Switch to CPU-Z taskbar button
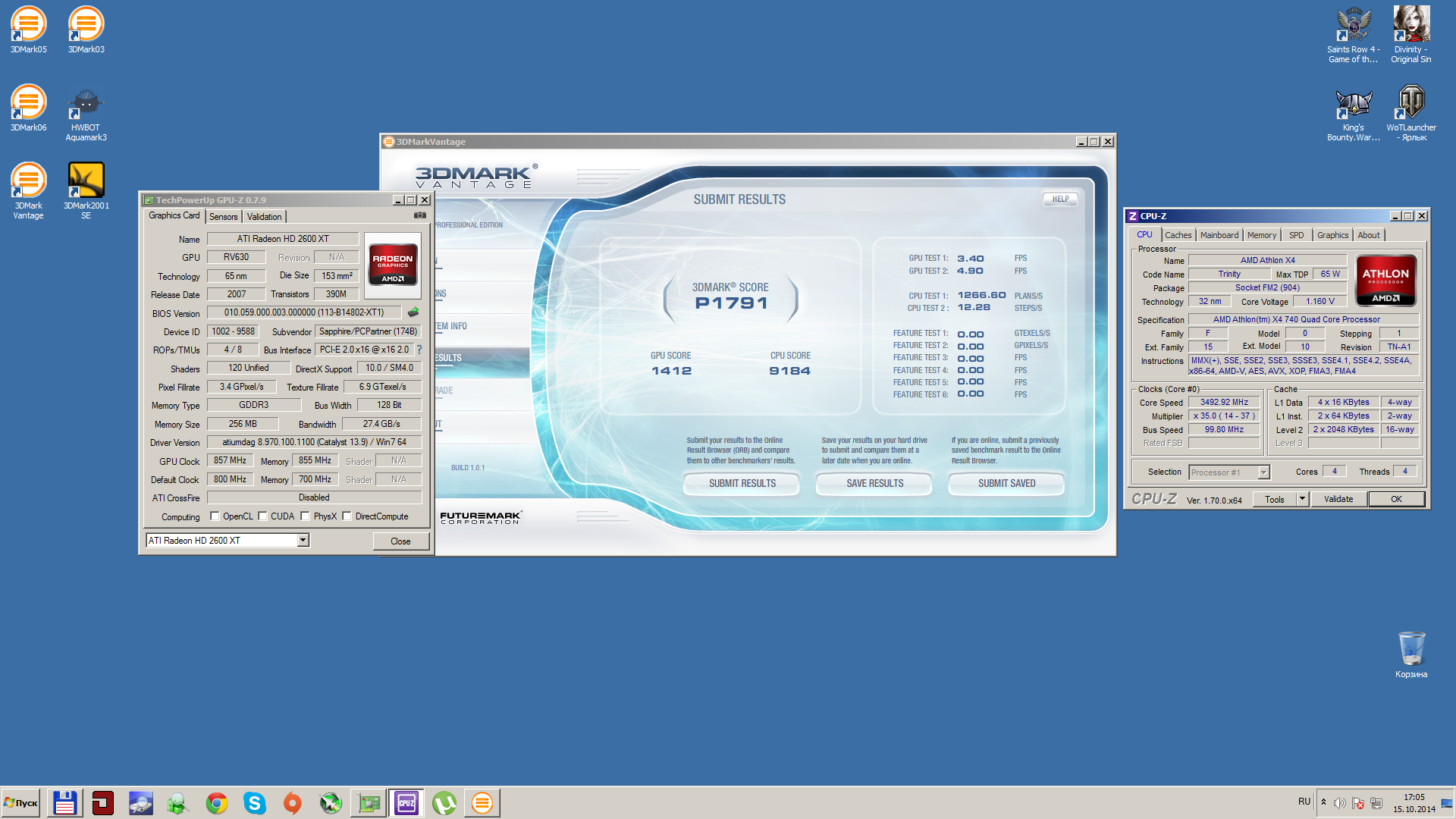This screenshot has height=819, width=1456. click(406, 802)
